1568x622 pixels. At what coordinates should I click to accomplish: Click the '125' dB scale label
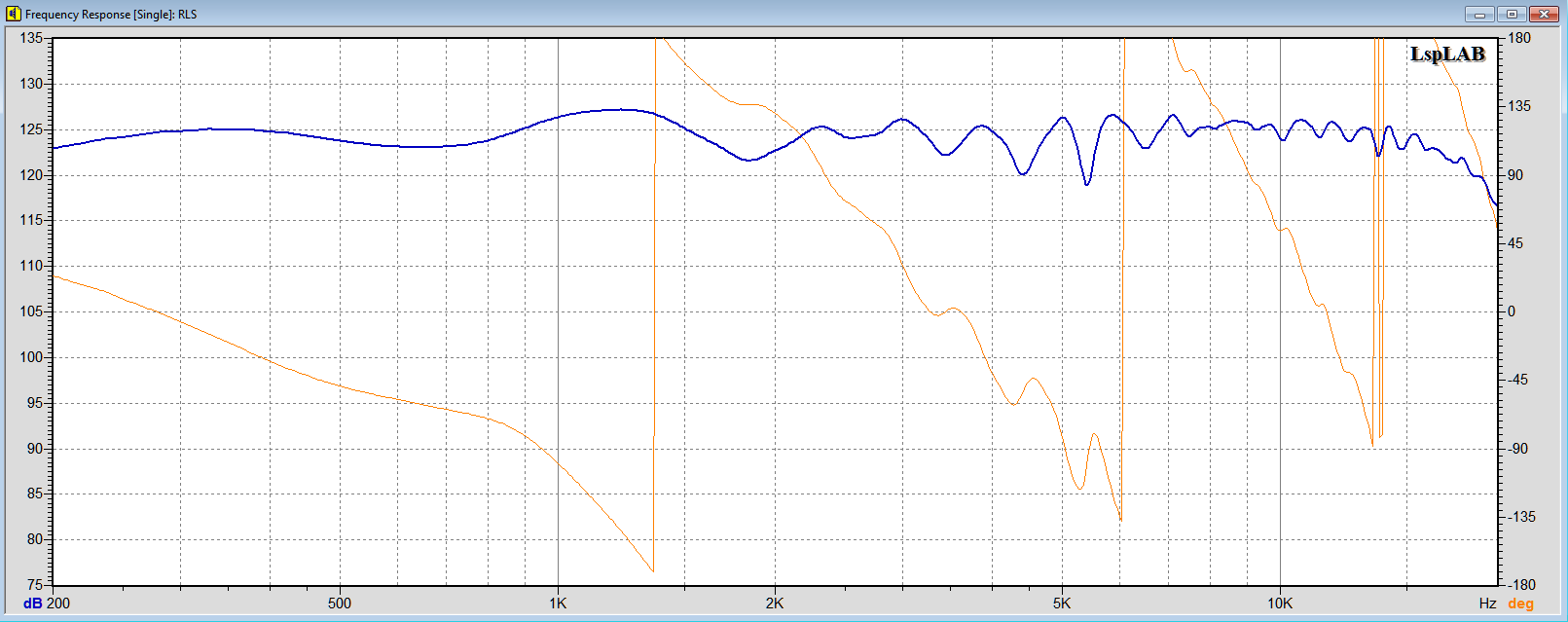pos(31,129)
